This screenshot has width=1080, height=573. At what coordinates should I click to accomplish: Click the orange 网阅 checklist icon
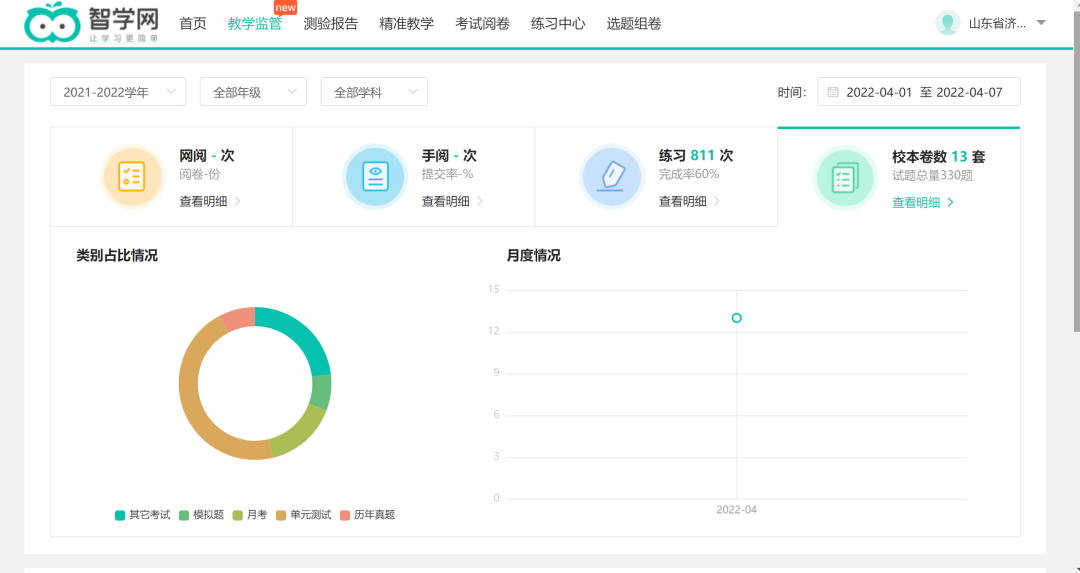pyautogui.click(x=132, y=176)
